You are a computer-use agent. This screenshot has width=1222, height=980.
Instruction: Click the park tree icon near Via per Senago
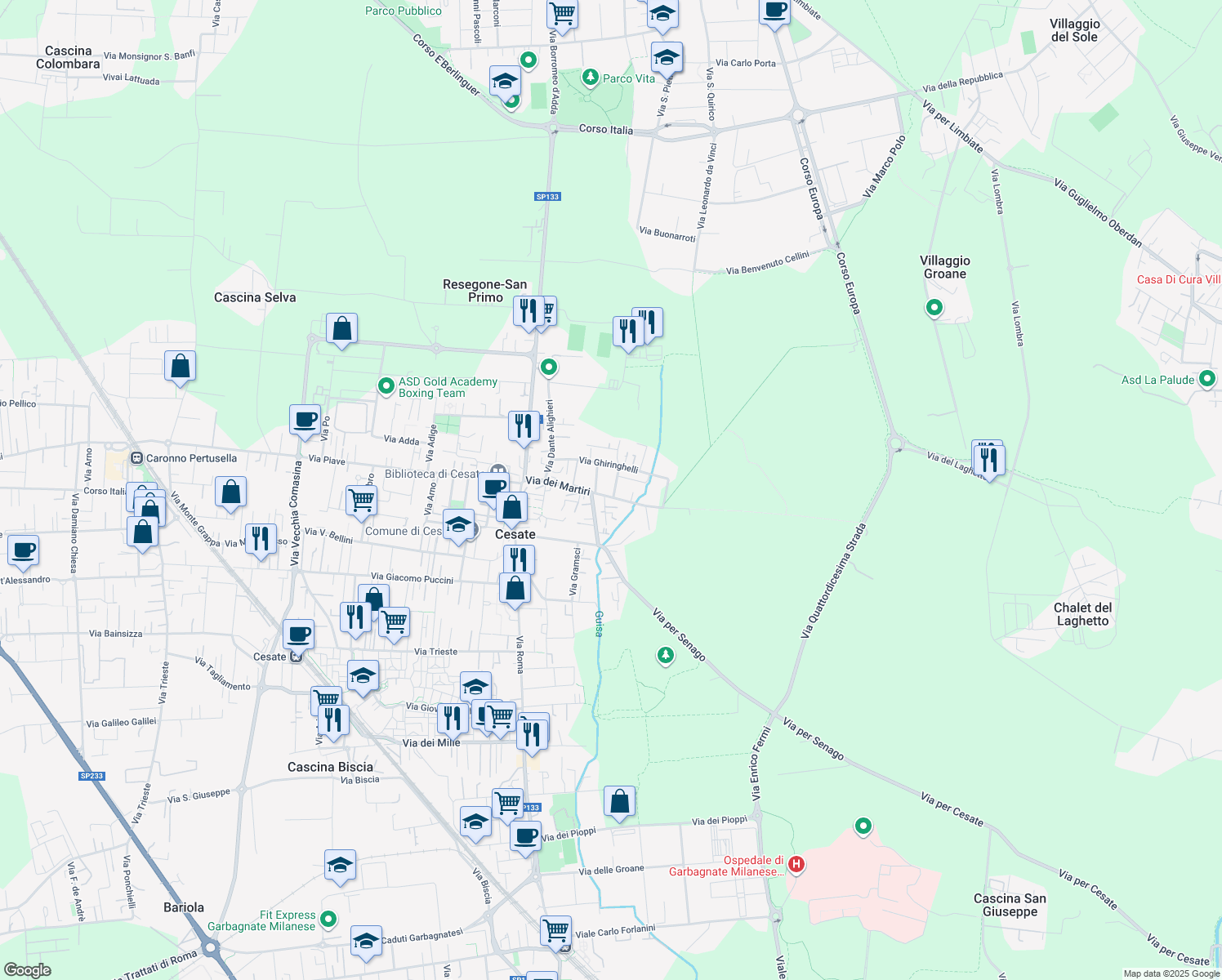pyautogui.click(x=664, y=656)
